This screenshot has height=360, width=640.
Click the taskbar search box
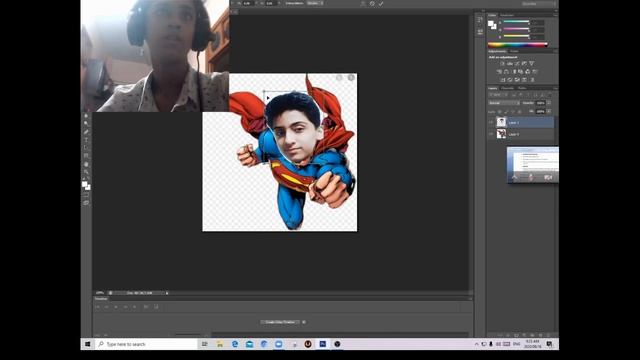146,344
